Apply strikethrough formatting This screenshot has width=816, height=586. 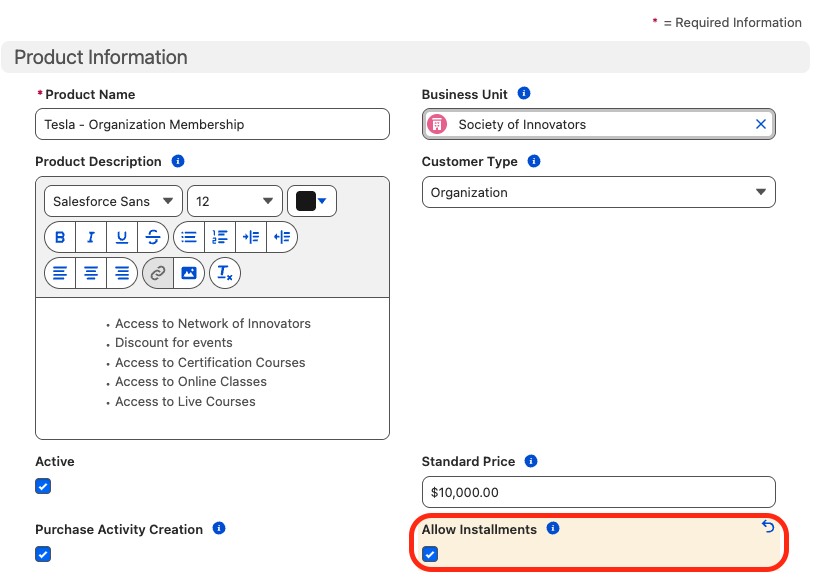[x=153, y=237]
